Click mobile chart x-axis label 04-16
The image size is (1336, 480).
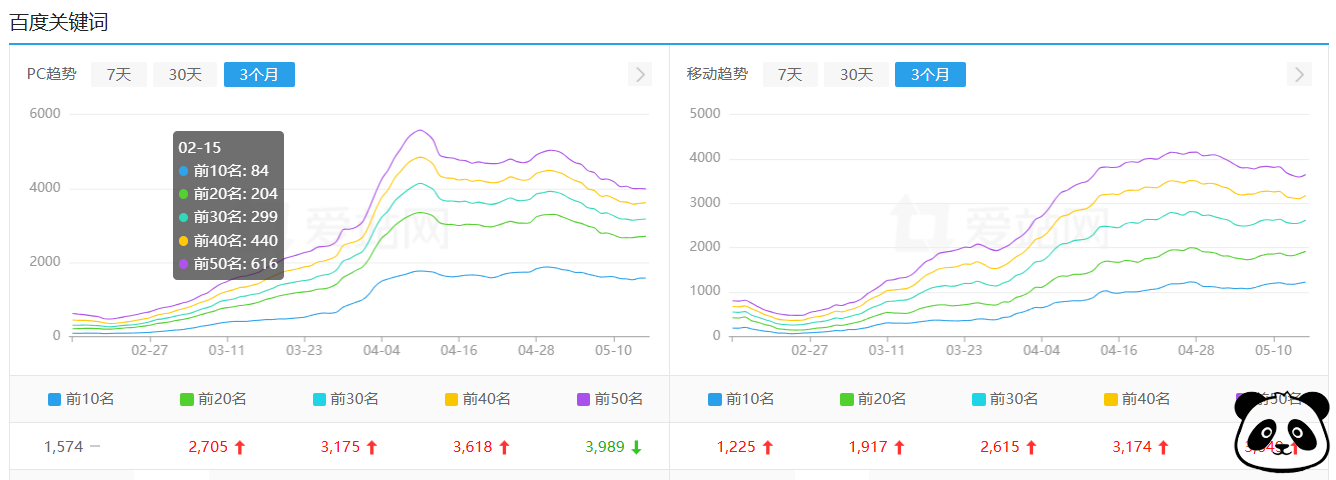click(x=1119, y=352)
